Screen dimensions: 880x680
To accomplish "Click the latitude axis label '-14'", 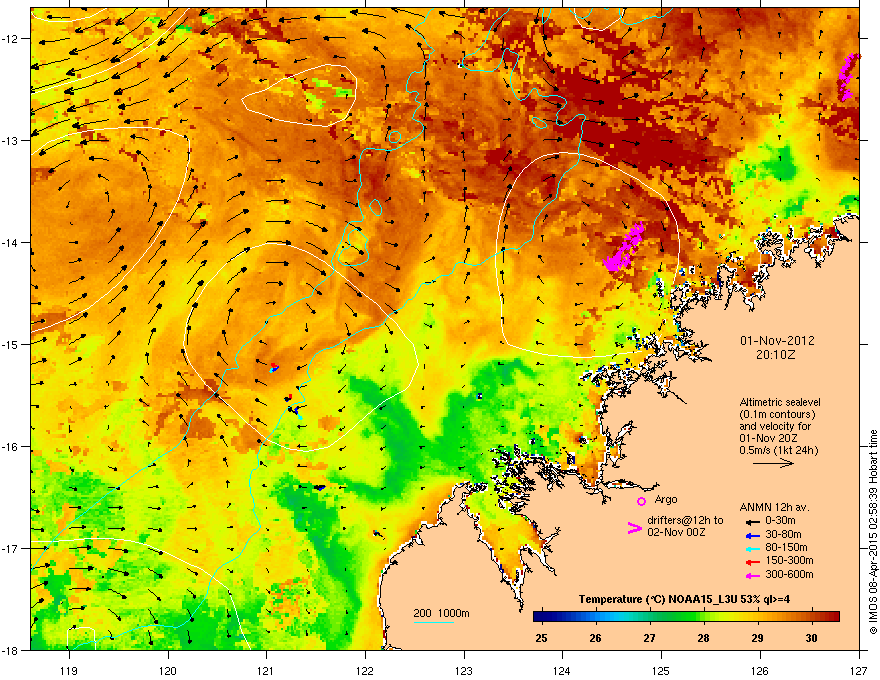I will (x=10, y=243).
